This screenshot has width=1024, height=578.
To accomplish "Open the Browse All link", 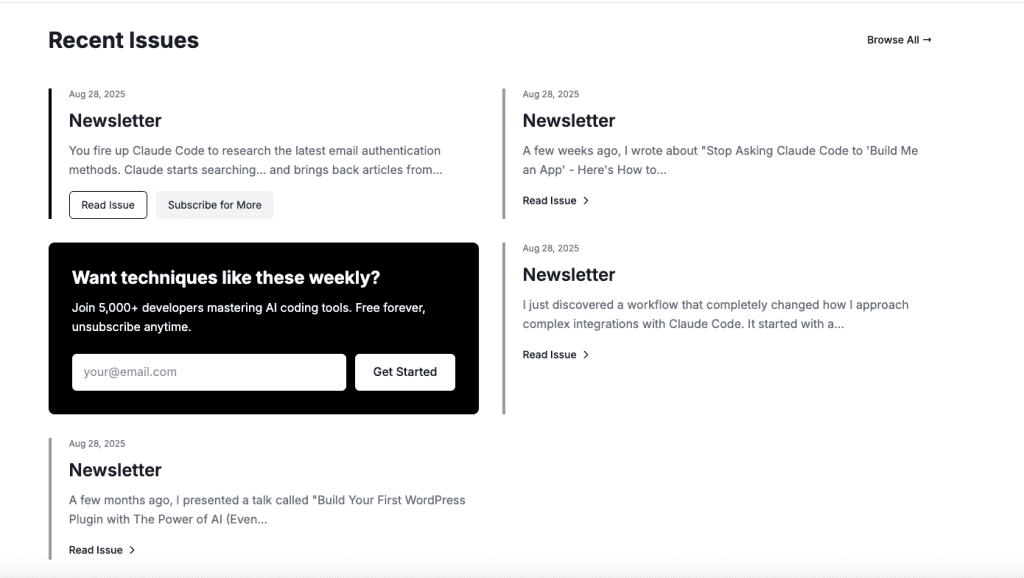I will pyautogui.click(x=899, y=40).
